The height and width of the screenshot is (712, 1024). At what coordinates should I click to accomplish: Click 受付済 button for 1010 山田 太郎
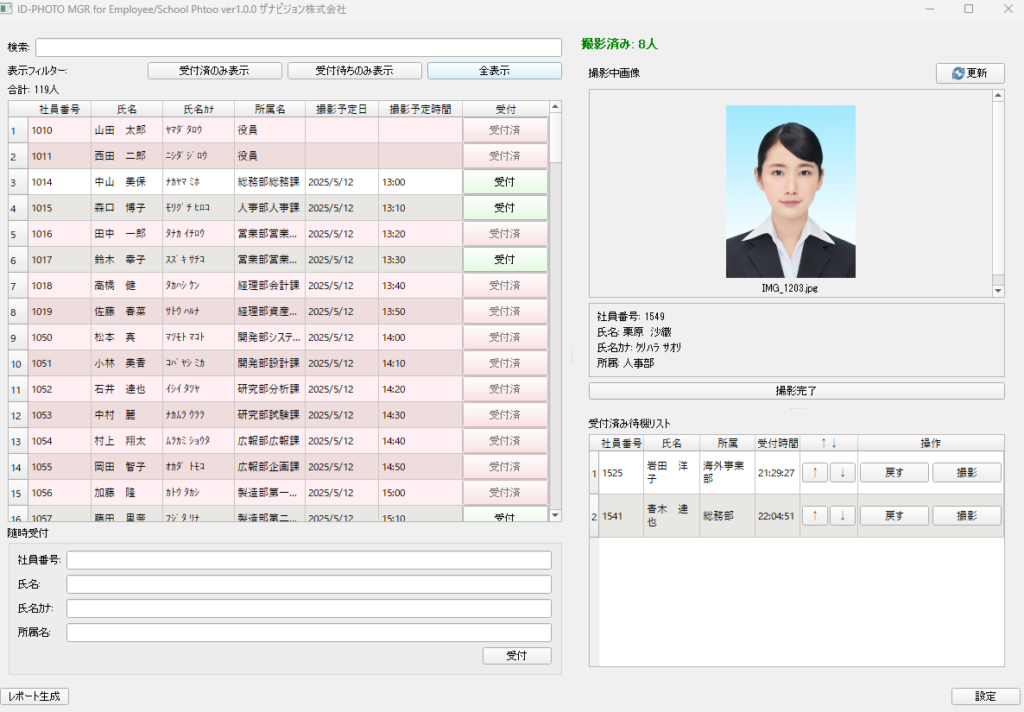[505, 130]
